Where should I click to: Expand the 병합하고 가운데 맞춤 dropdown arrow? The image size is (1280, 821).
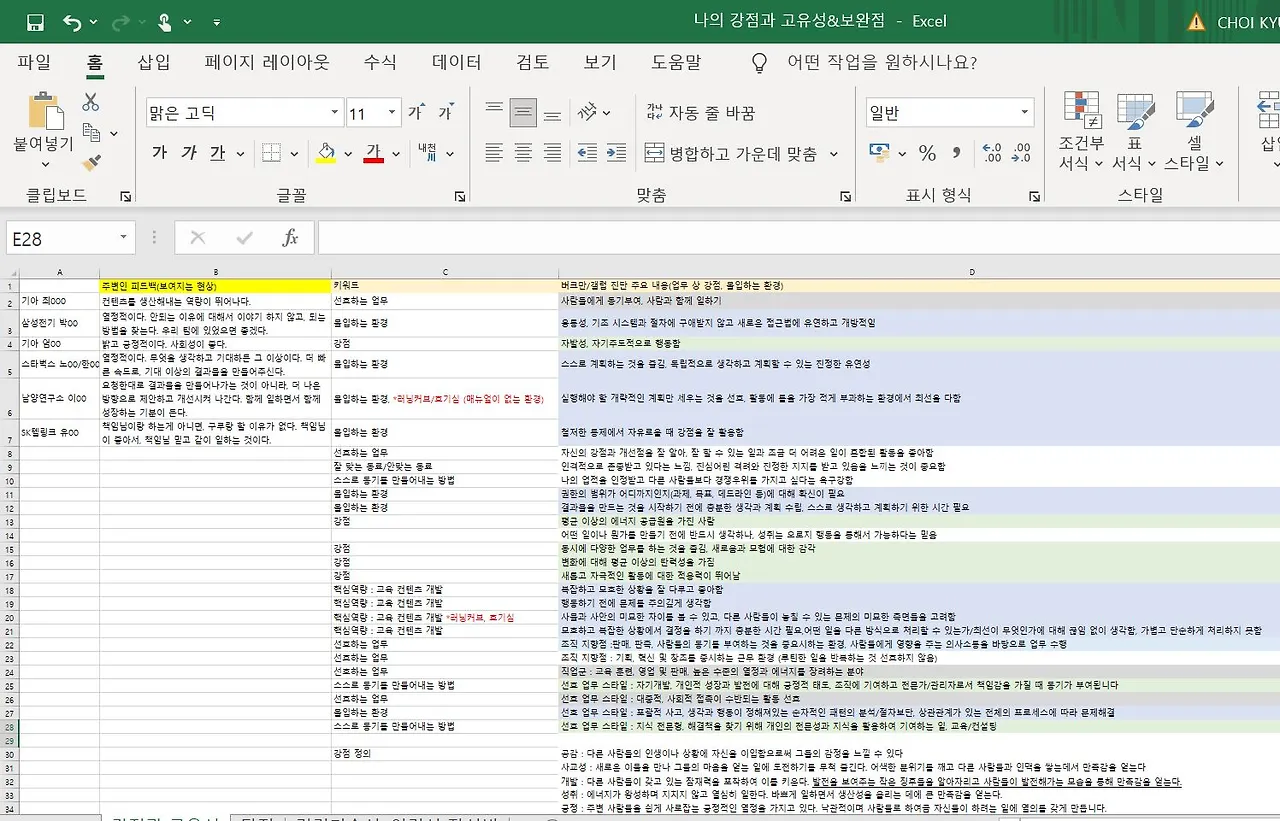point(836,154)
